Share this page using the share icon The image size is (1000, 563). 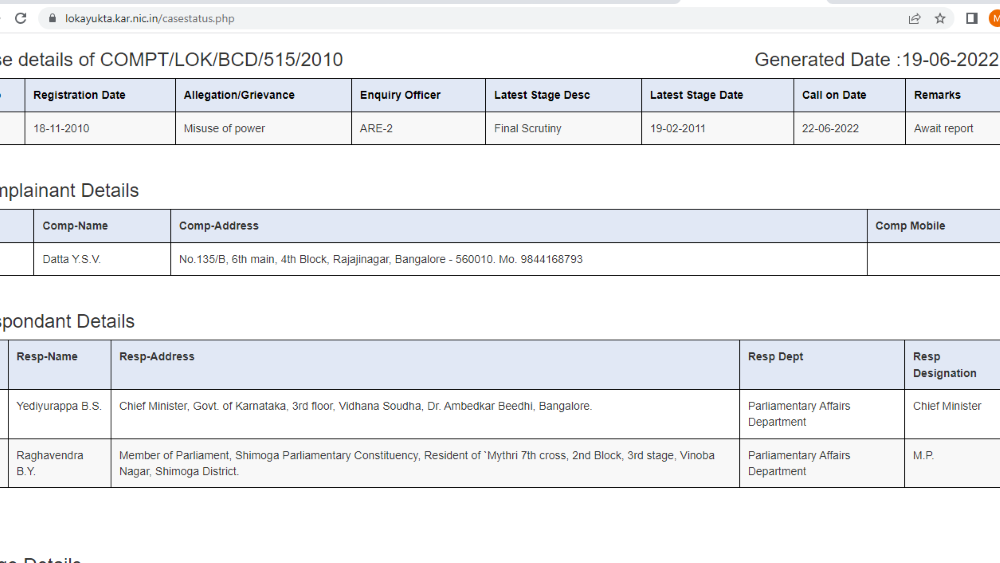[914, 18]
